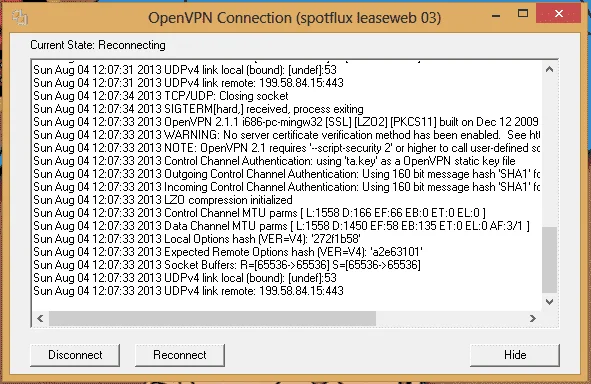Image resolution: width=591 pixels, height=384 pixels.
Task: Hide the OpenVPN connection window
Action: (515, 355)
